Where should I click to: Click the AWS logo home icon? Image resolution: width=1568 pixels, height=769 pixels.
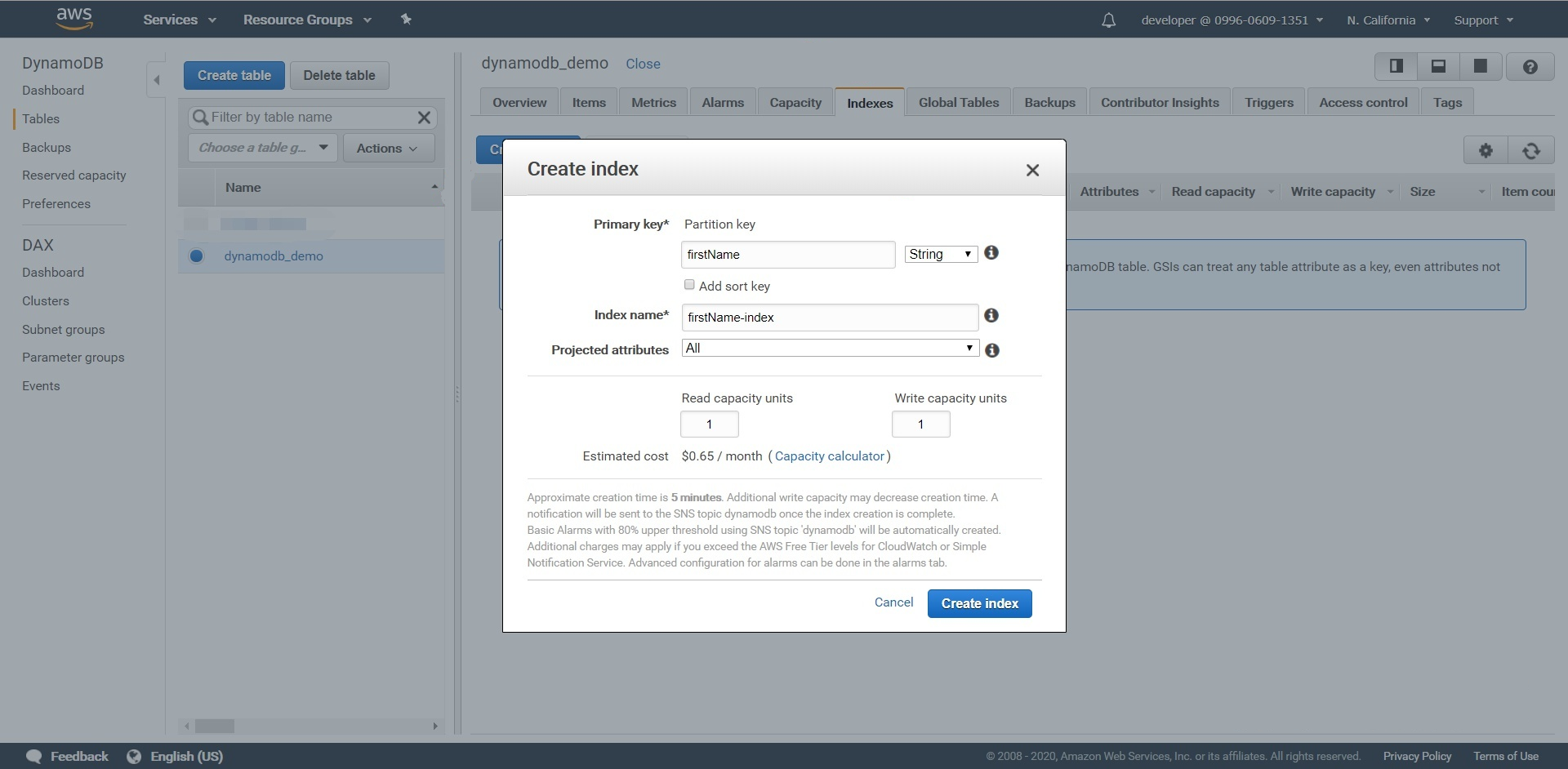pos(74,19)
